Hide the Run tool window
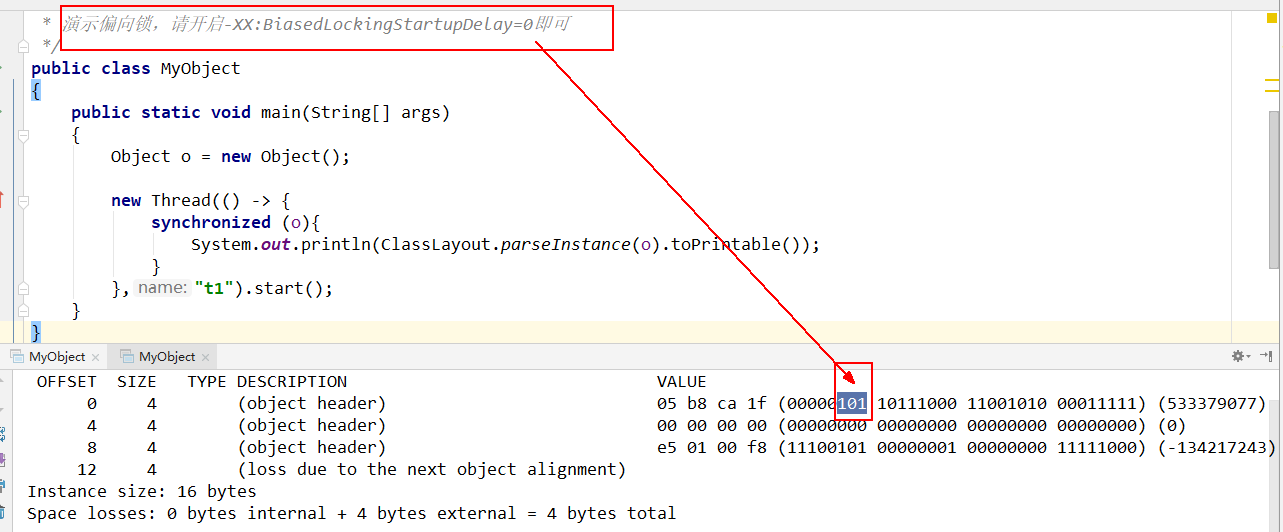1283x532 pixels. (x=1267, y=356)
